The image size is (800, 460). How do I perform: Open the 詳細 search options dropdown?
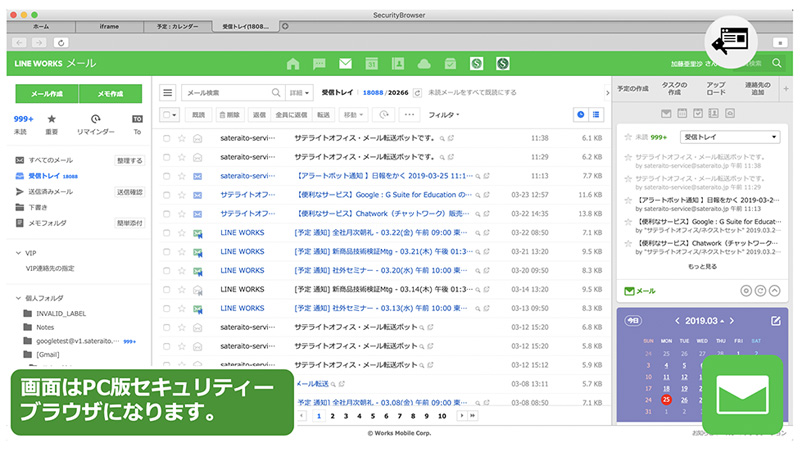[x=299, y=93]
